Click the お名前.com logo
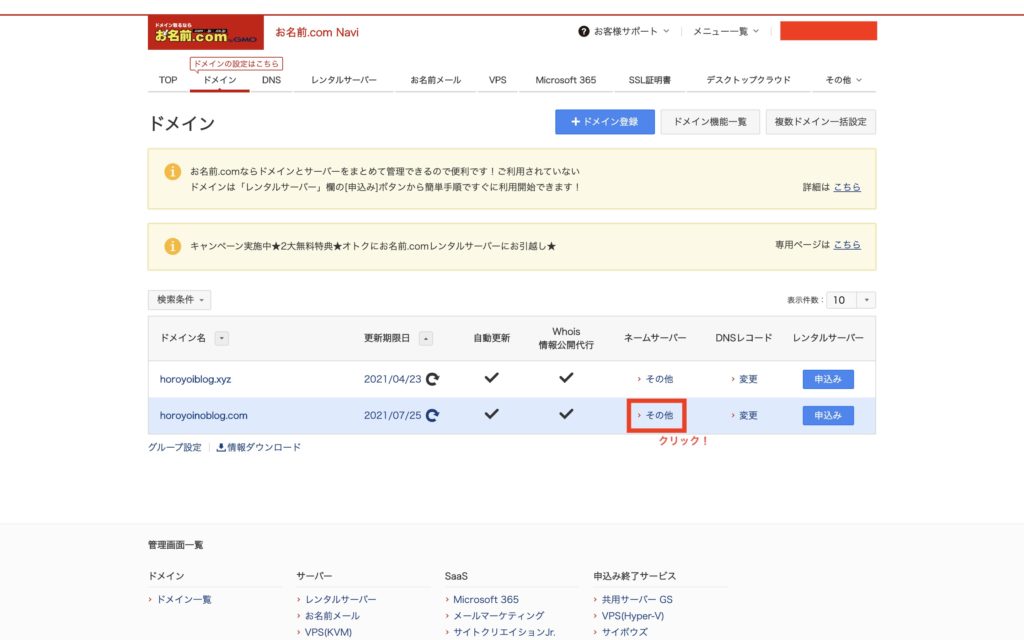 tap(206, 33)
